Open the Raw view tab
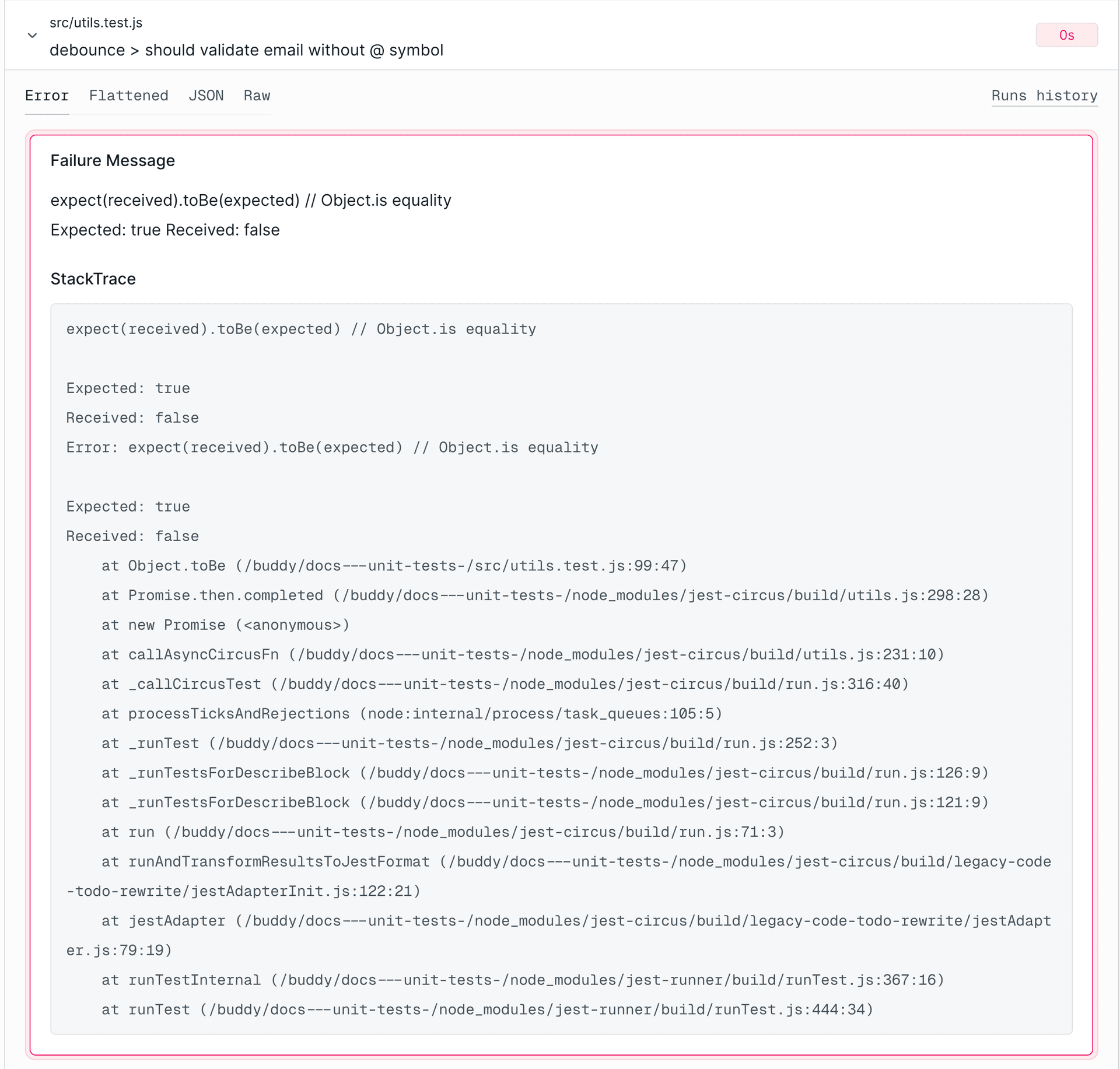This screenshot has width=1120, height=1069. point(257,96)
